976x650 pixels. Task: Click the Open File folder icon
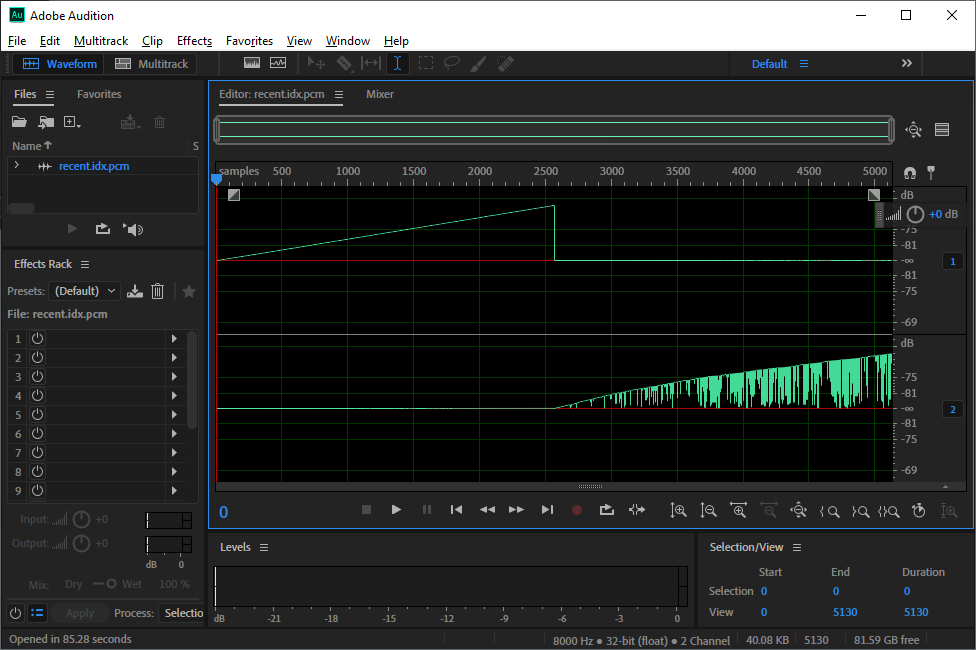pyautogui.click(x=19, y=122)
